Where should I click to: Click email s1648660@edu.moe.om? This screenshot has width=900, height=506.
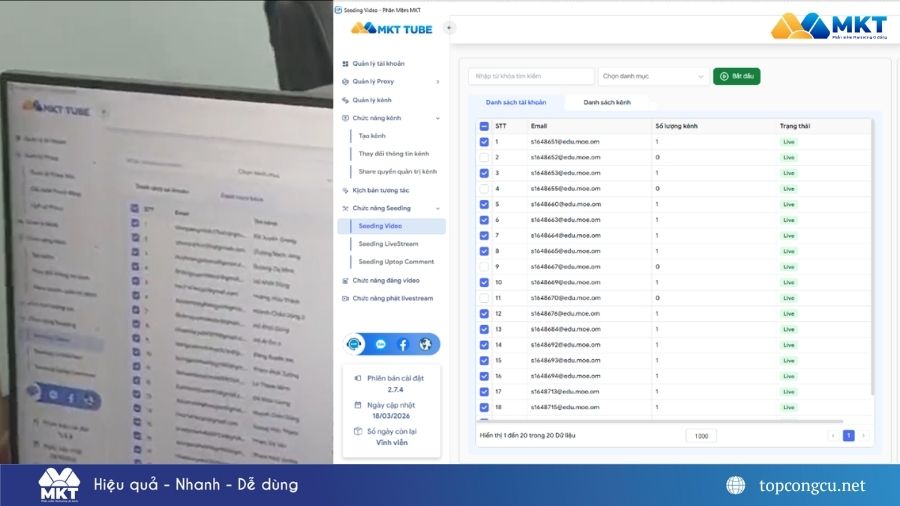click(x=565, y=204)
